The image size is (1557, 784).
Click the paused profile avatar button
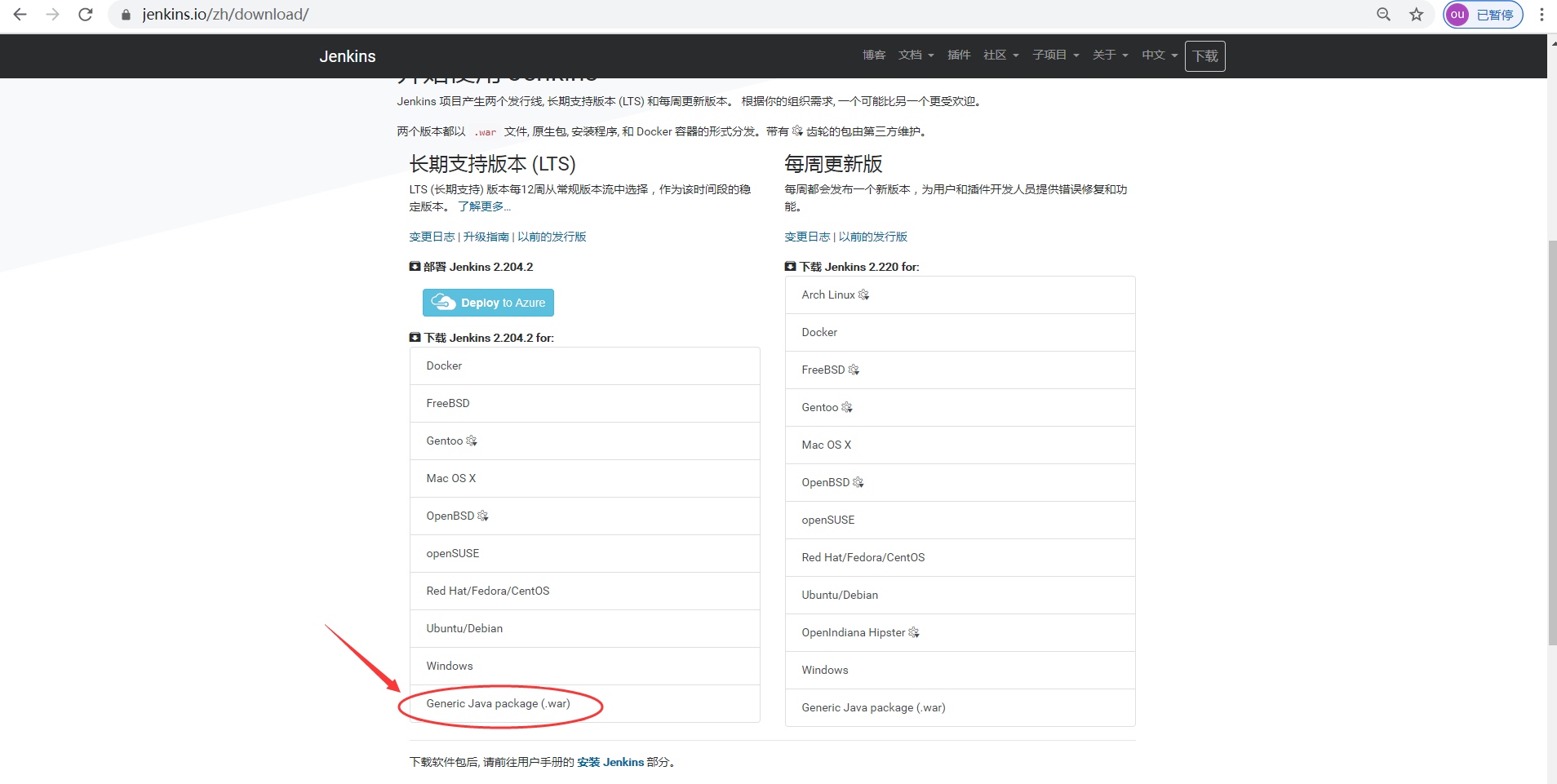tap(1483, 15)
